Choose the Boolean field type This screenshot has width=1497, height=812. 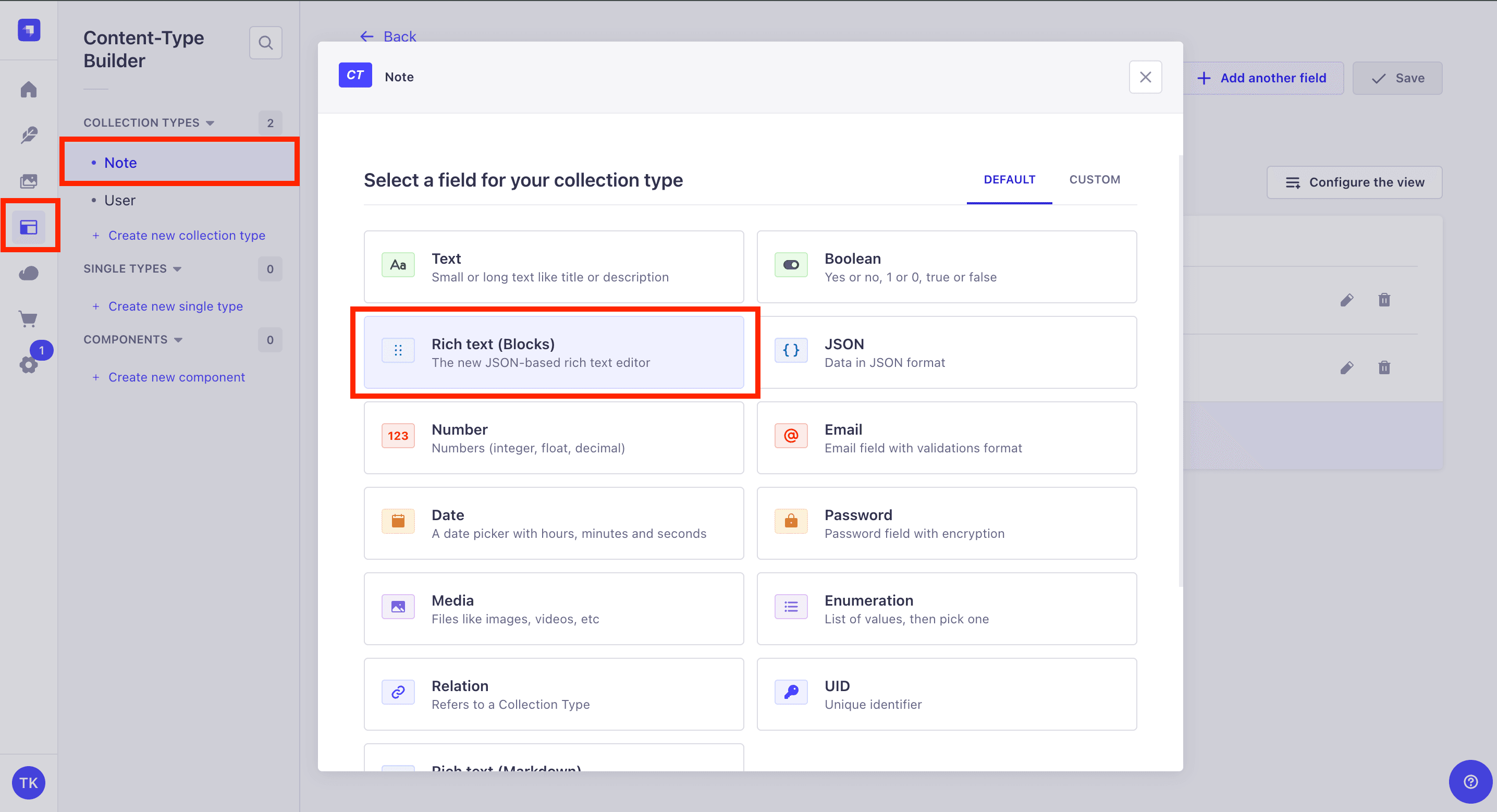(x=947, y=267)
